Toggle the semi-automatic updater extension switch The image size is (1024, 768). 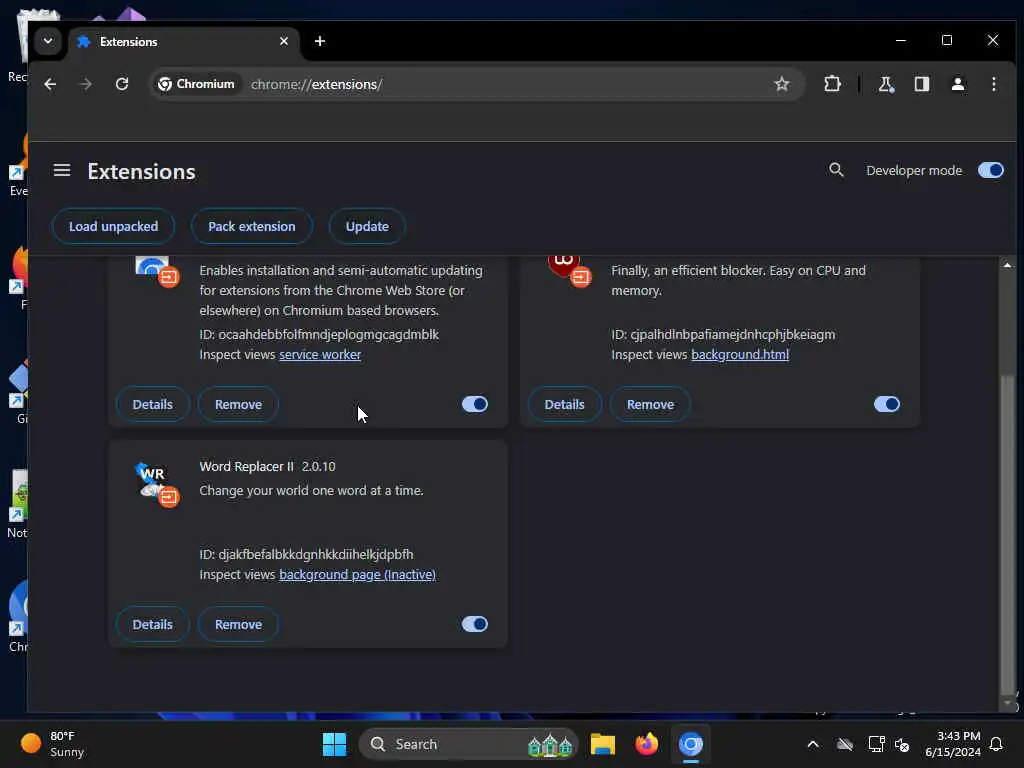tap(475, 404)
